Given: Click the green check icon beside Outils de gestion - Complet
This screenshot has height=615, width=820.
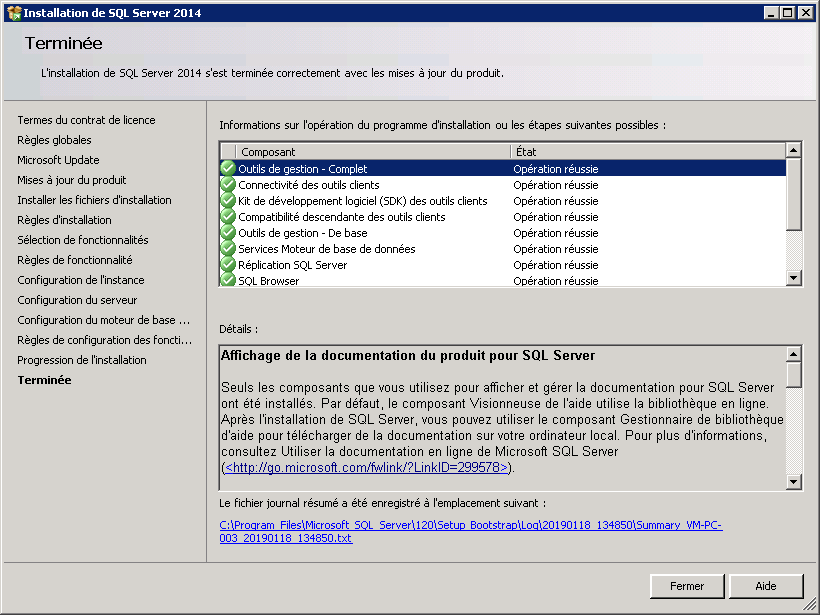Looking at the screenshot, I should coord(228,169).
